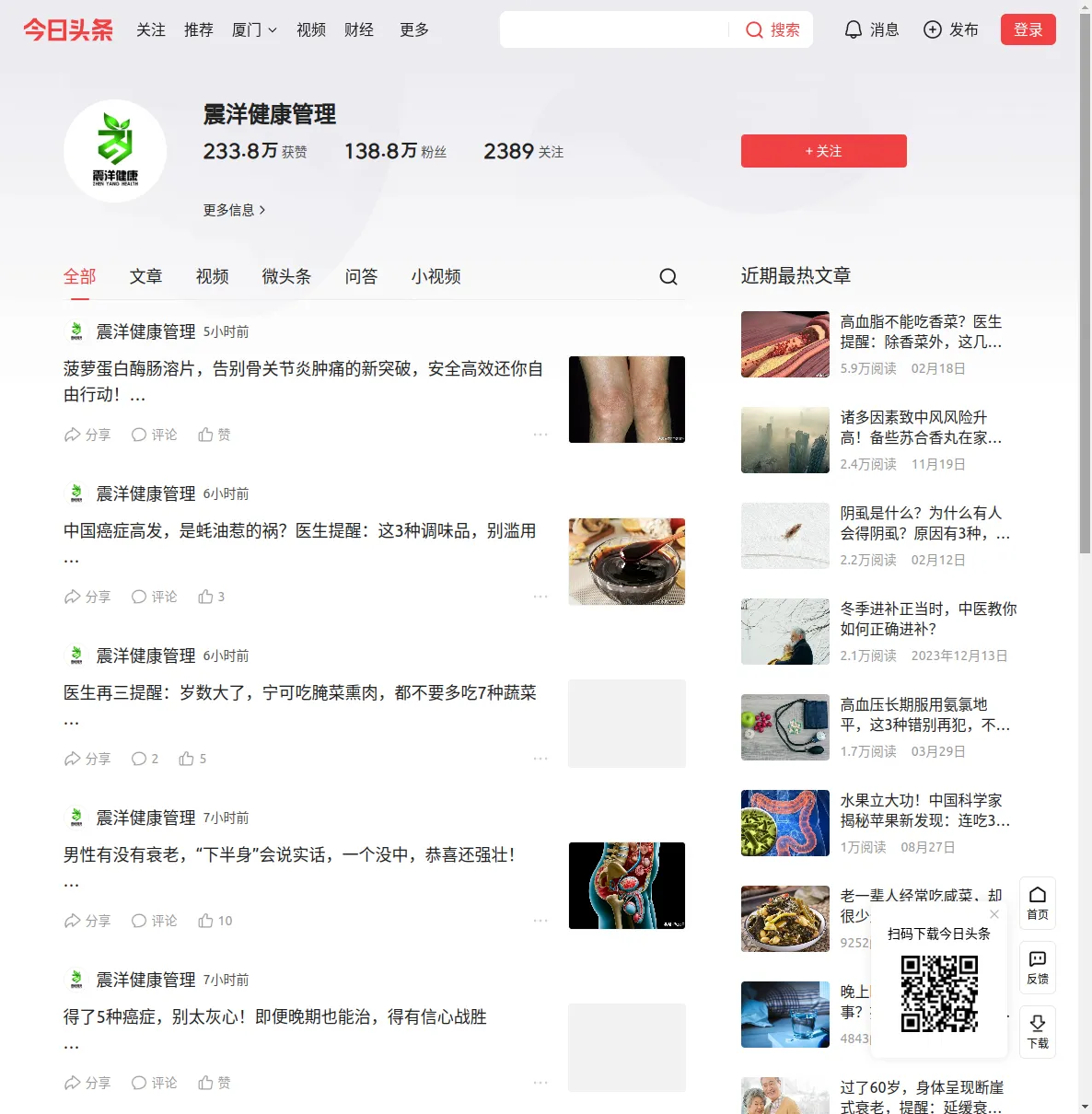Open article 高血脂不能吃香菜
Screen dimensions: 1092x1114
tap(921, 331)
